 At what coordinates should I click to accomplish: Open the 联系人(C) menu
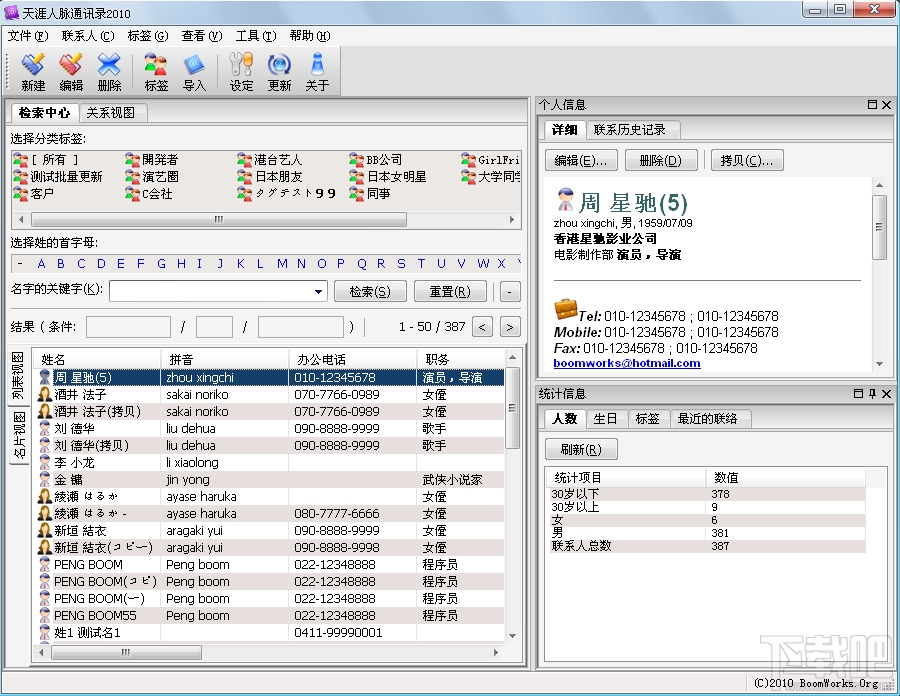point(88,36)
